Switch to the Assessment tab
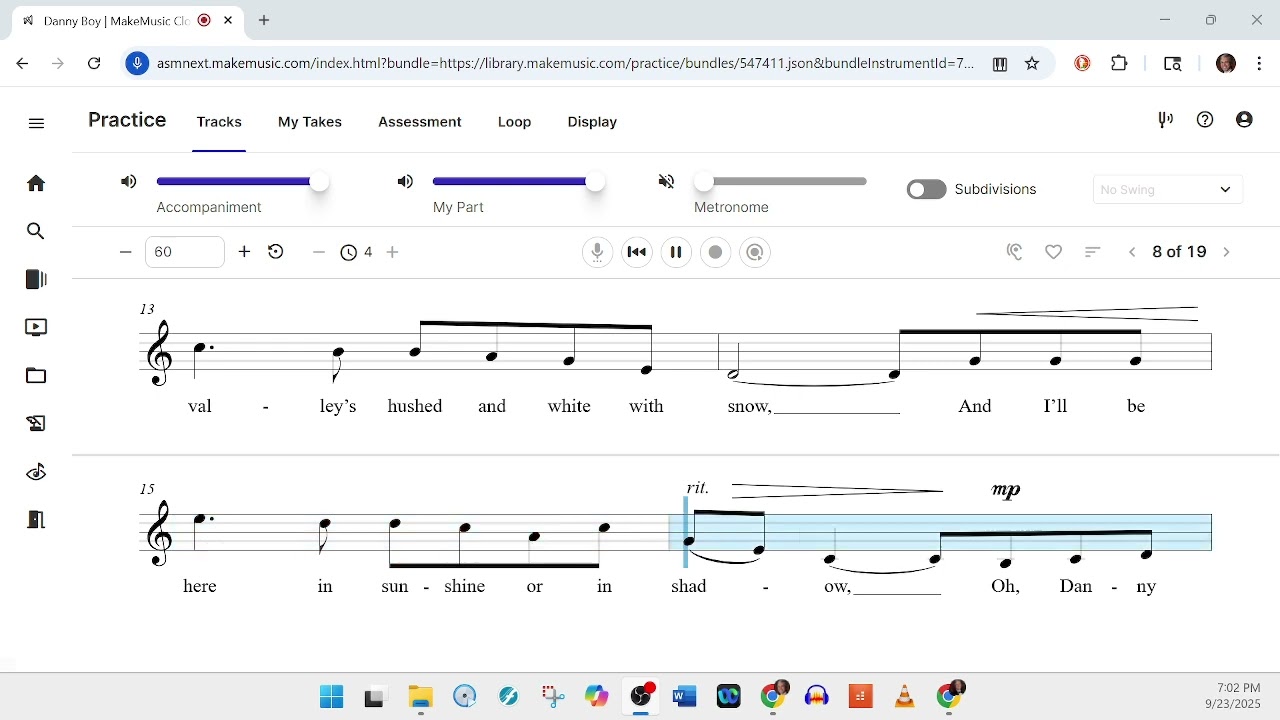Screen dimensions: 1280x720 420,121
